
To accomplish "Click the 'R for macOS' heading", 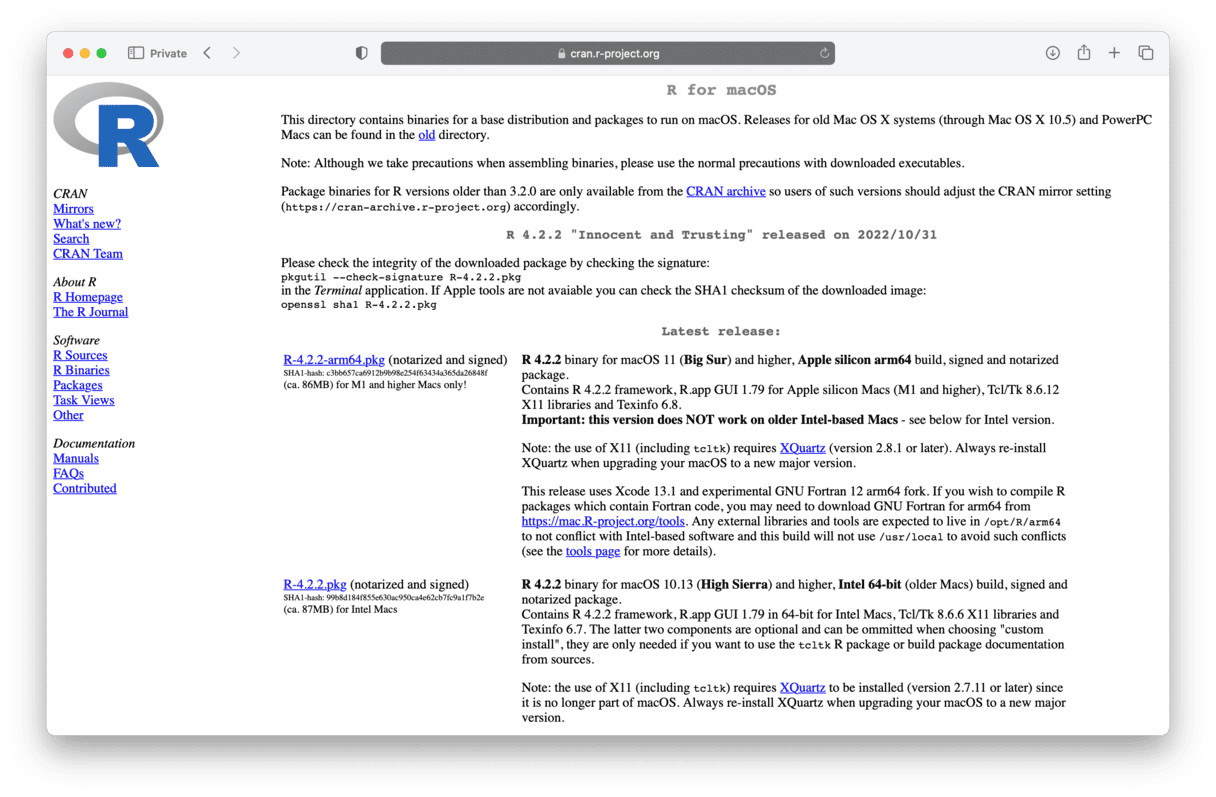I will [722, 90].
